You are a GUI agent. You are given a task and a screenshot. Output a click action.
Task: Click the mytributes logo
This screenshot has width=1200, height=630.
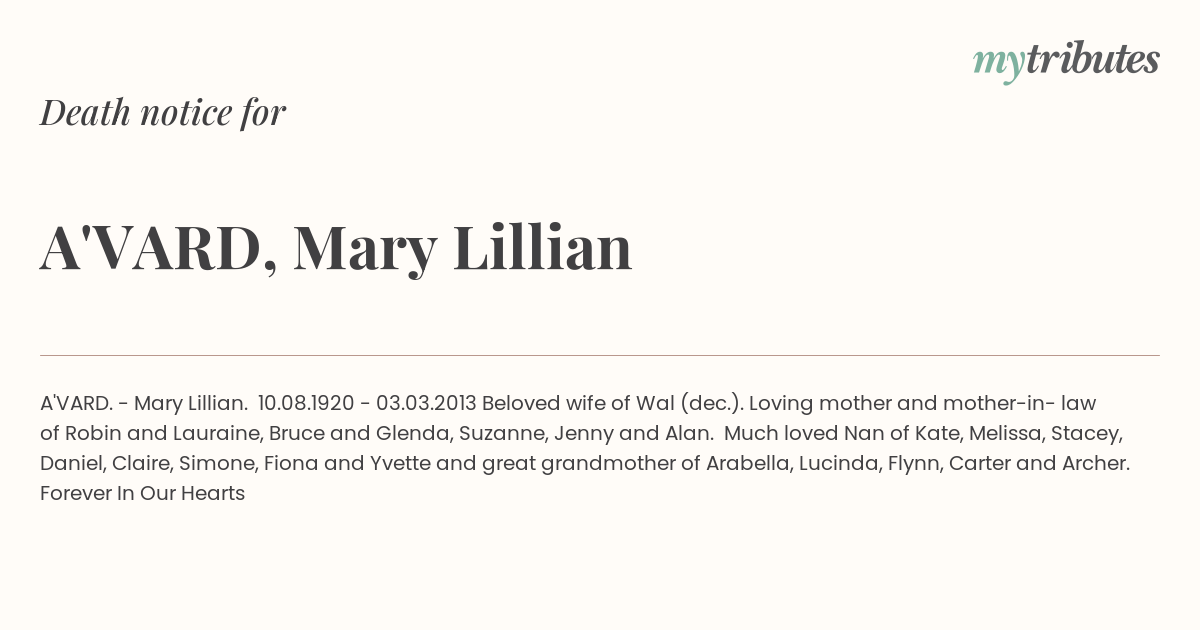click(1066, 61)
